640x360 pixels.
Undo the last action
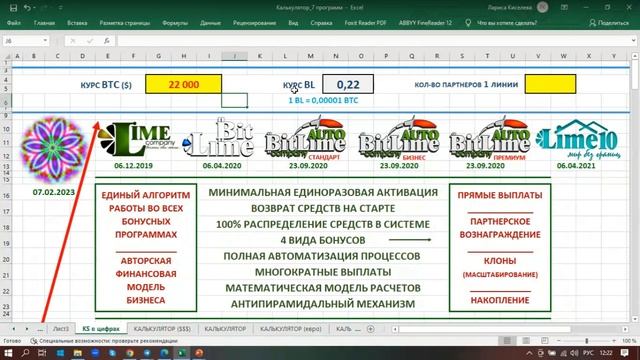tap(27, 8)
